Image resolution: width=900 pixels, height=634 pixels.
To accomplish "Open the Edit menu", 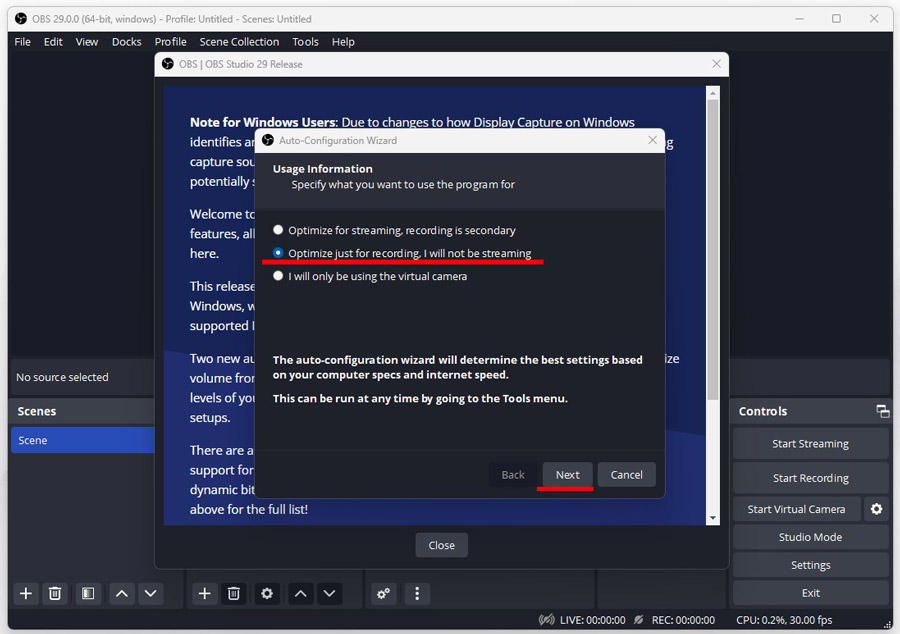I will tap(53, 42).
